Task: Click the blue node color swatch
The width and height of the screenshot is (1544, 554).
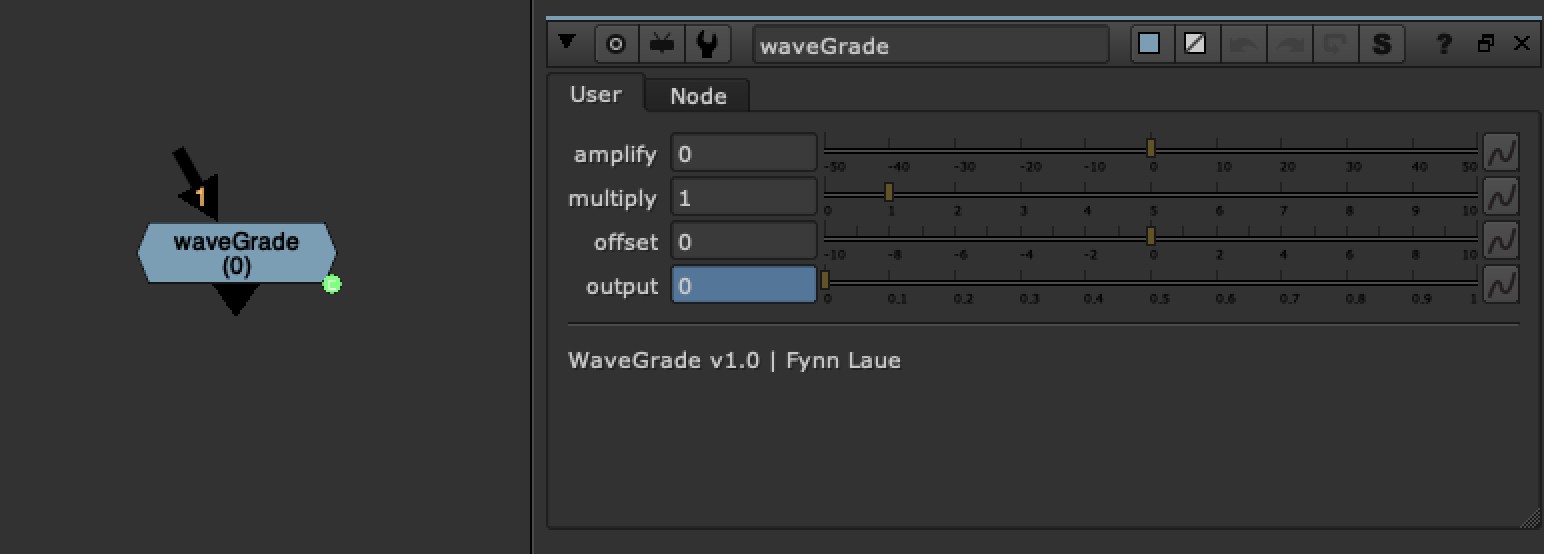Action: click(1150, 44)
